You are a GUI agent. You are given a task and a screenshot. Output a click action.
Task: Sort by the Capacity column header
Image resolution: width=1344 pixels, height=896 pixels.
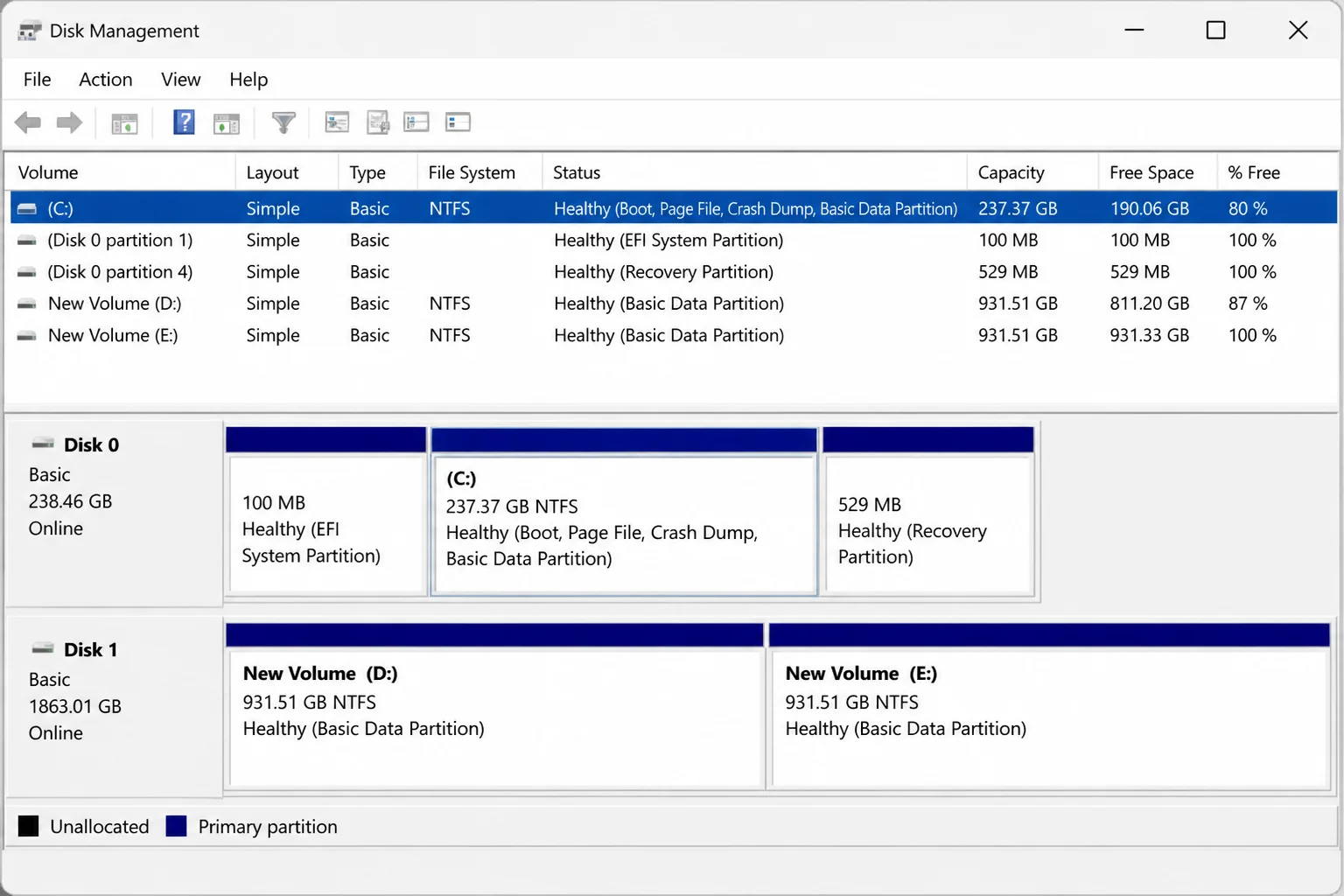click(1033, 172)
